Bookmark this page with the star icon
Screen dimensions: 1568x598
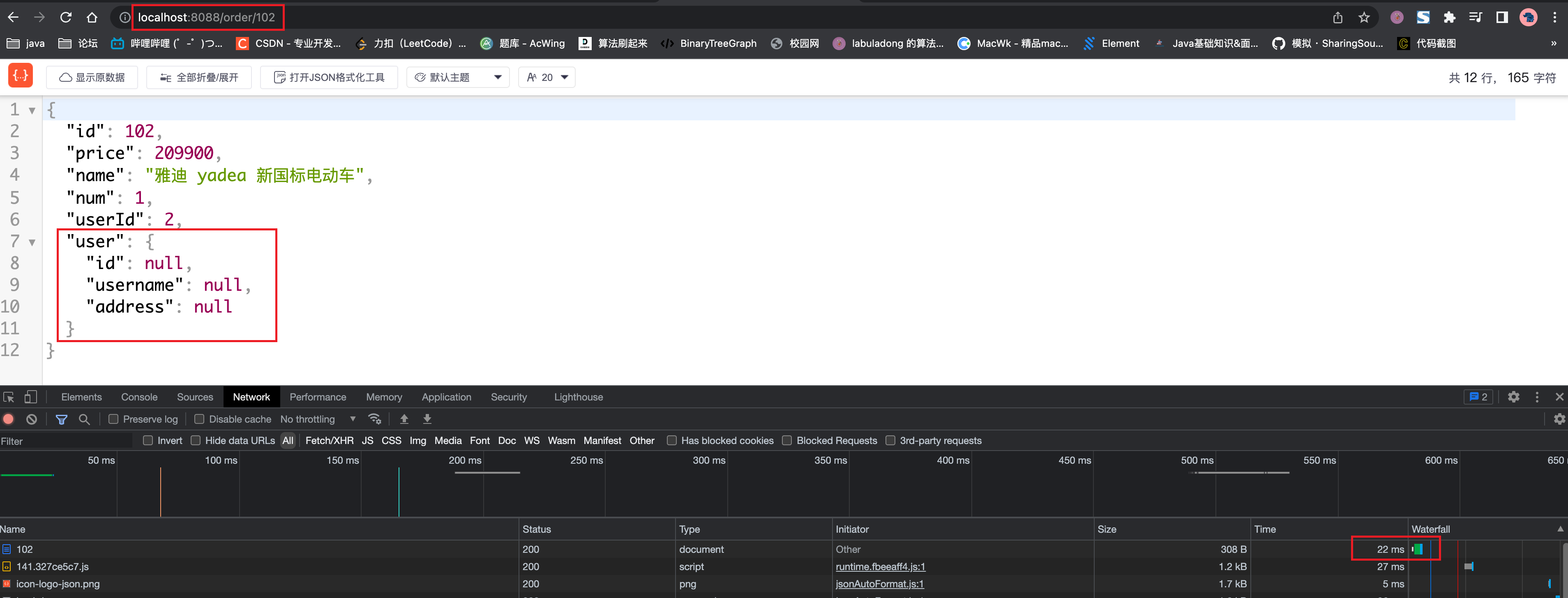click(1364, 17)
